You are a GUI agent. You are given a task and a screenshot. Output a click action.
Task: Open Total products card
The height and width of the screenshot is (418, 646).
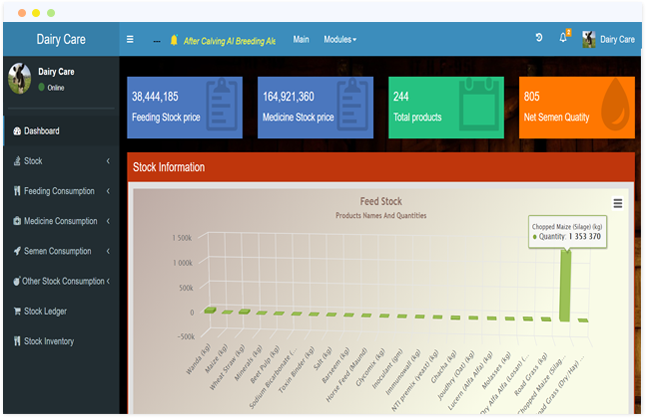[x=446, y=107]
